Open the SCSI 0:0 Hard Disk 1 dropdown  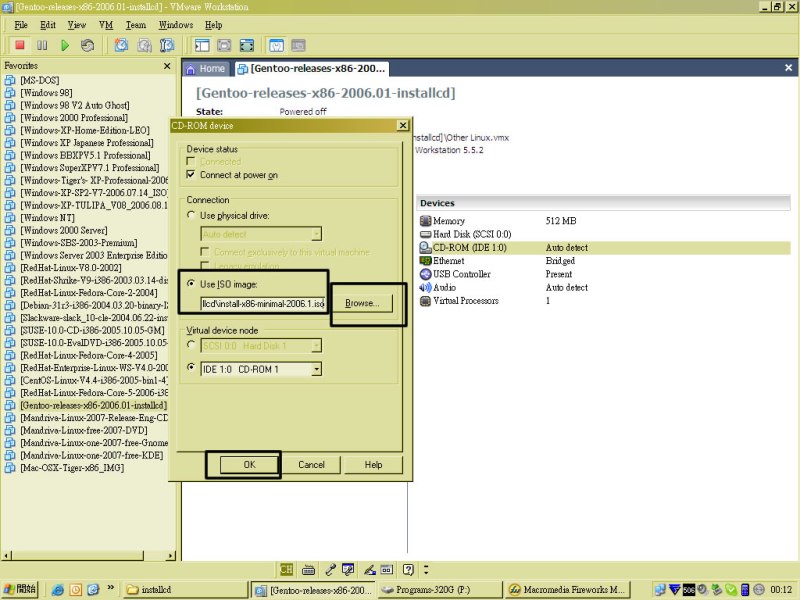tap(316, 345)
